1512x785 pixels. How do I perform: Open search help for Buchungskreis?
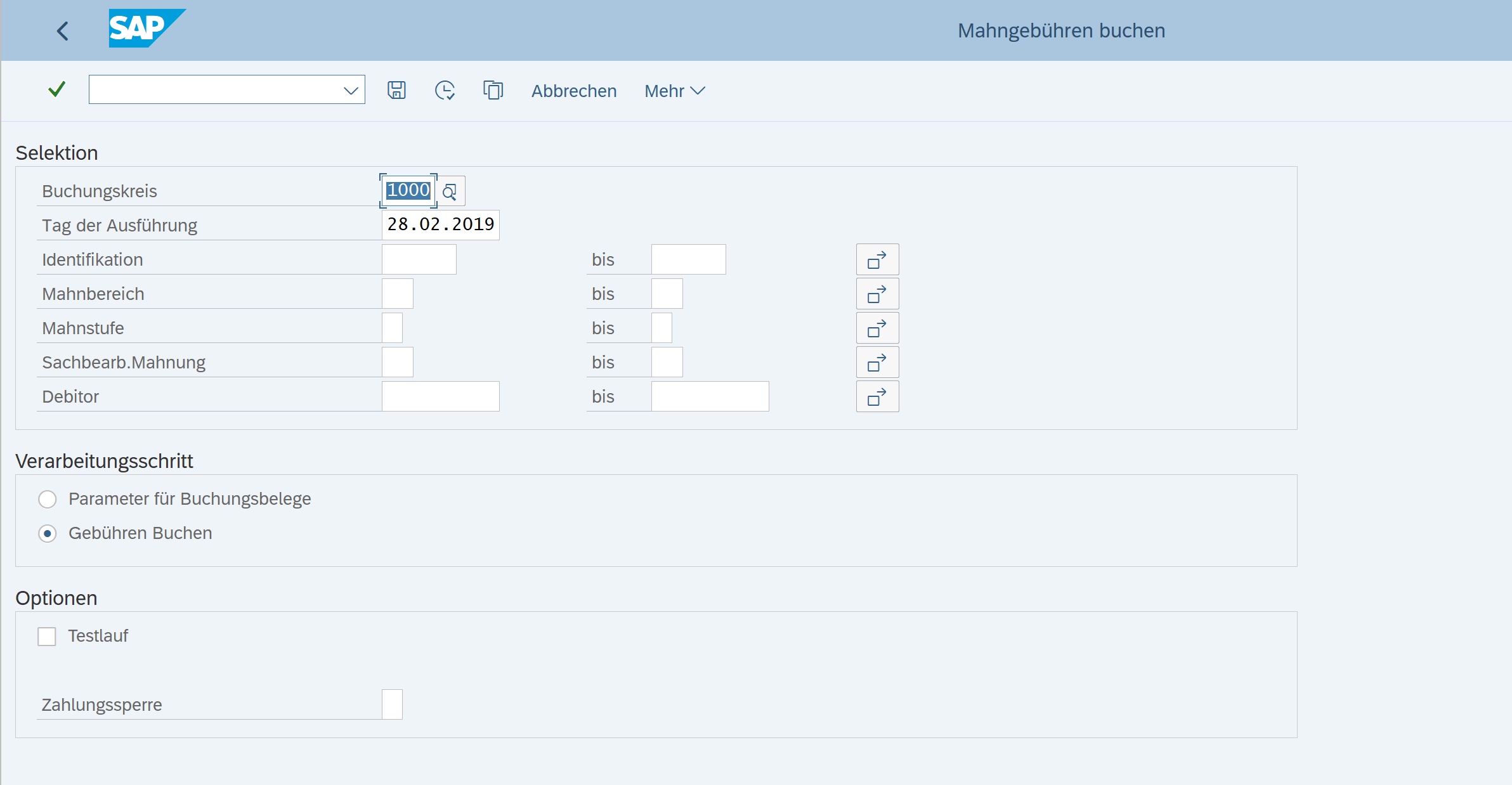coord(450,191)
